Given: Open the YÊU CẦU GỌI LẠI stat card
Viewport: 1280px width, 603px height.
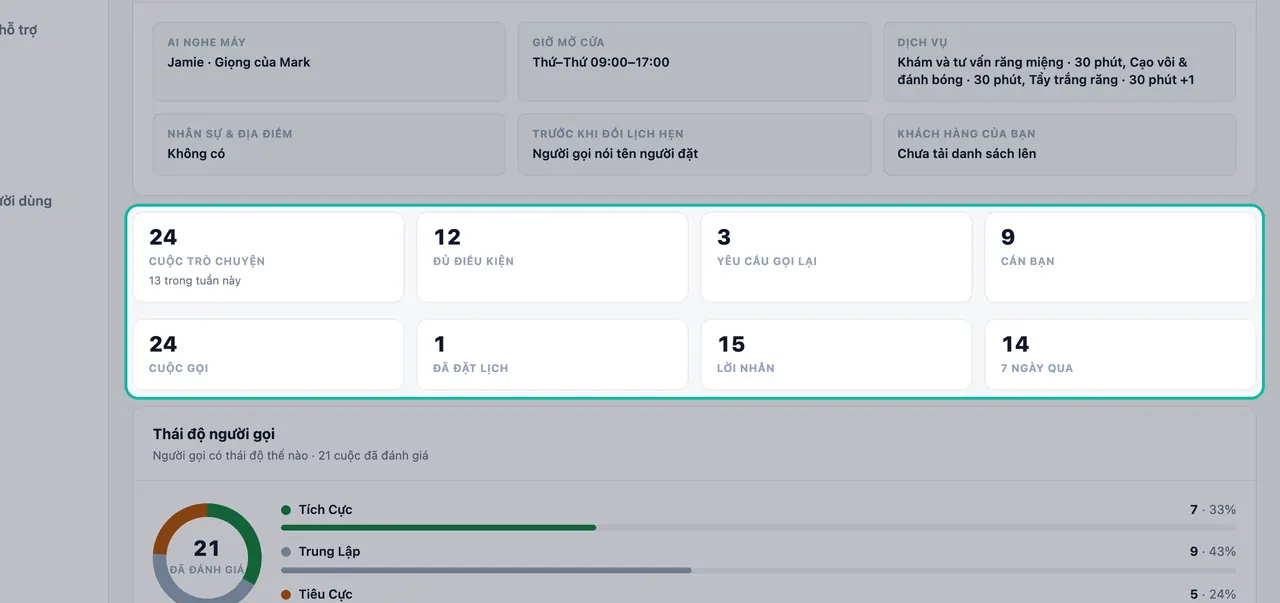Looking at the screenshot, I should (x=836, y=257).
